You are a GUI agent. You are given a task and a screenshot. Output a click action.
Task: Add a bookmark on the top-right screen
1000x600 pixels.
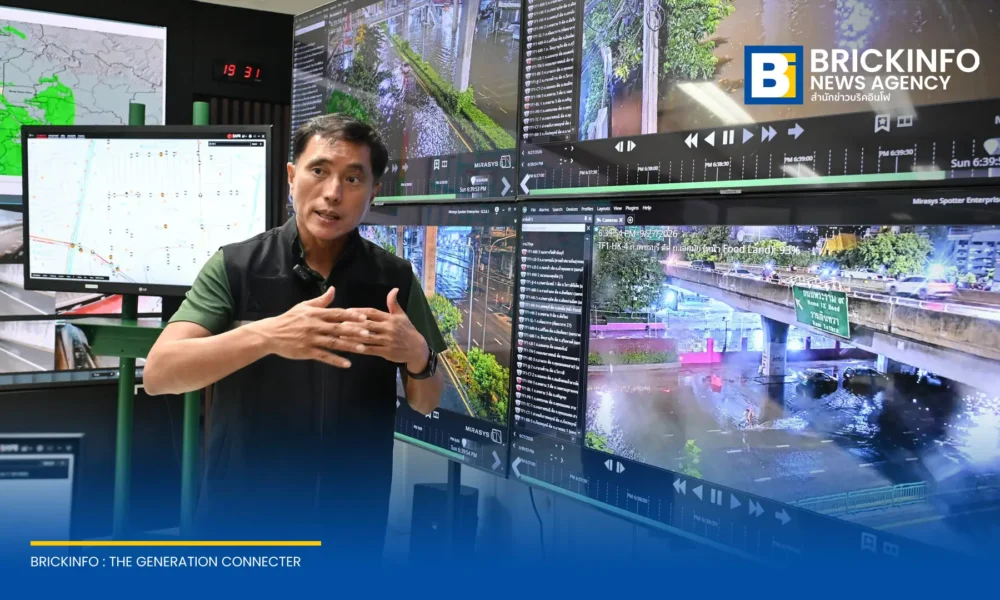pyautogui.click(x=882, y=123)
